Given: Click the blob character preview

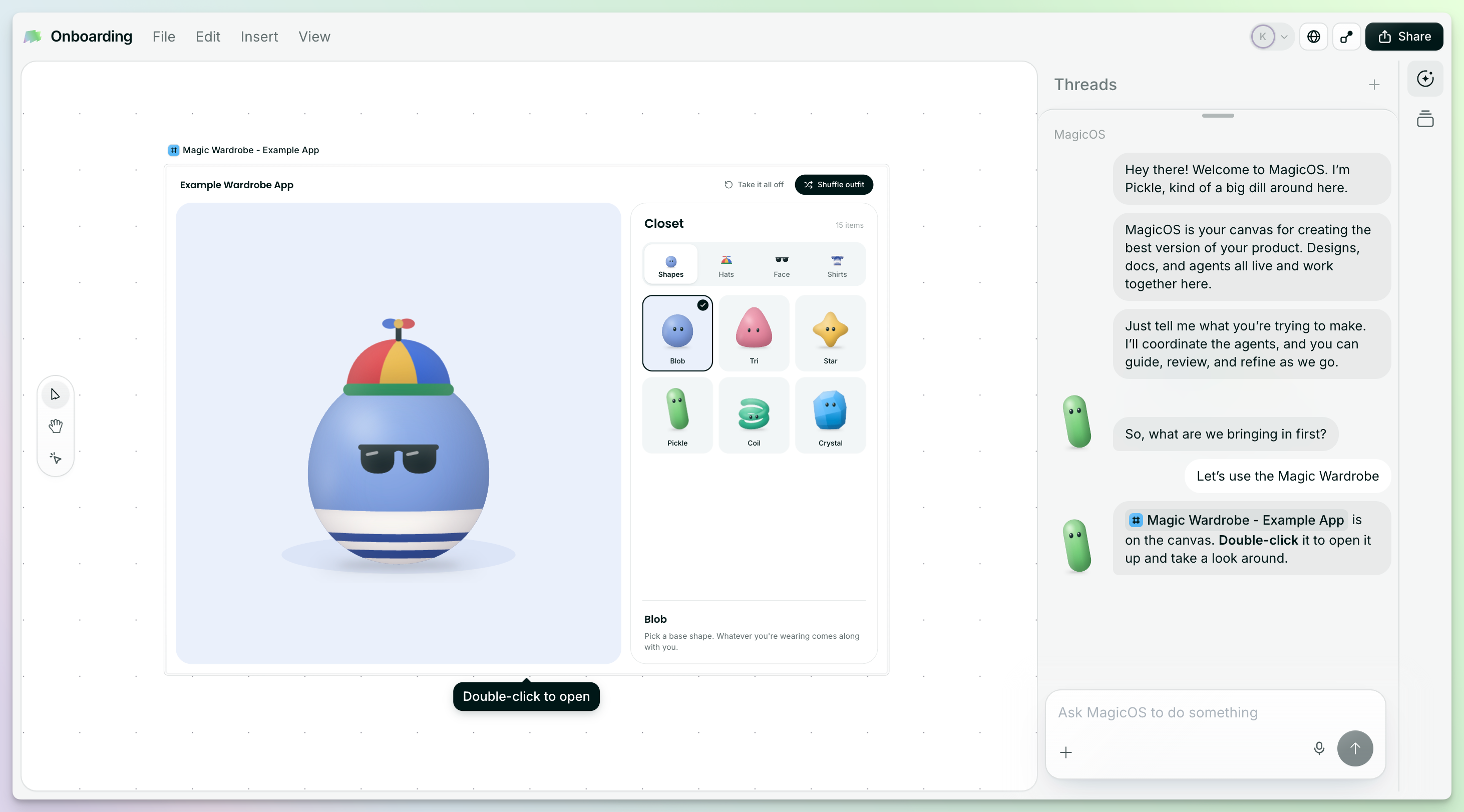Looking at the screenshot, I should coord(399,442).
